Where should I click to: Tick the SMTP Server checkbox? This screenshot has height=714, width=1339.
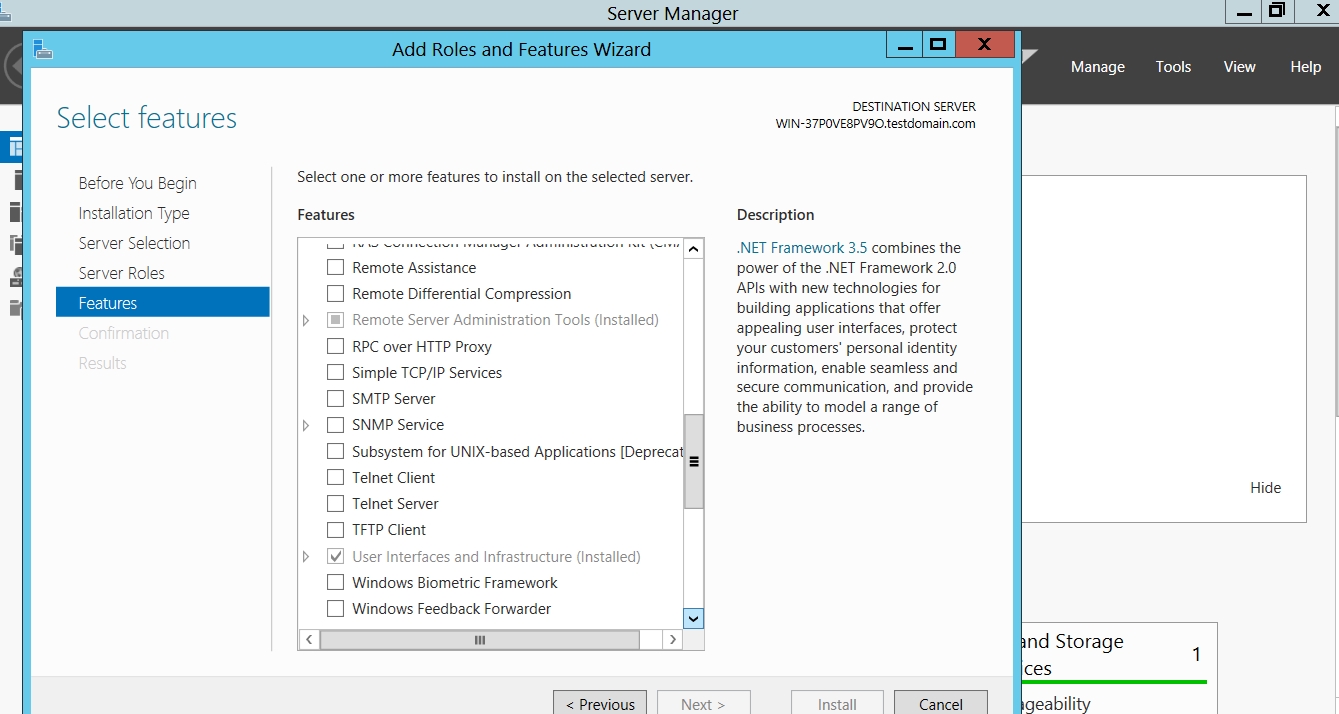point(335,399)
